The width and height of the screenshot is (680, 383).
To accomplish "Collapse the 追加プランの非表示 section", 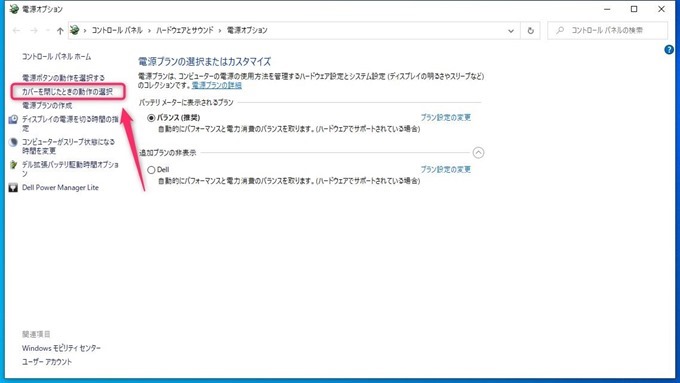I will point(478,153).
